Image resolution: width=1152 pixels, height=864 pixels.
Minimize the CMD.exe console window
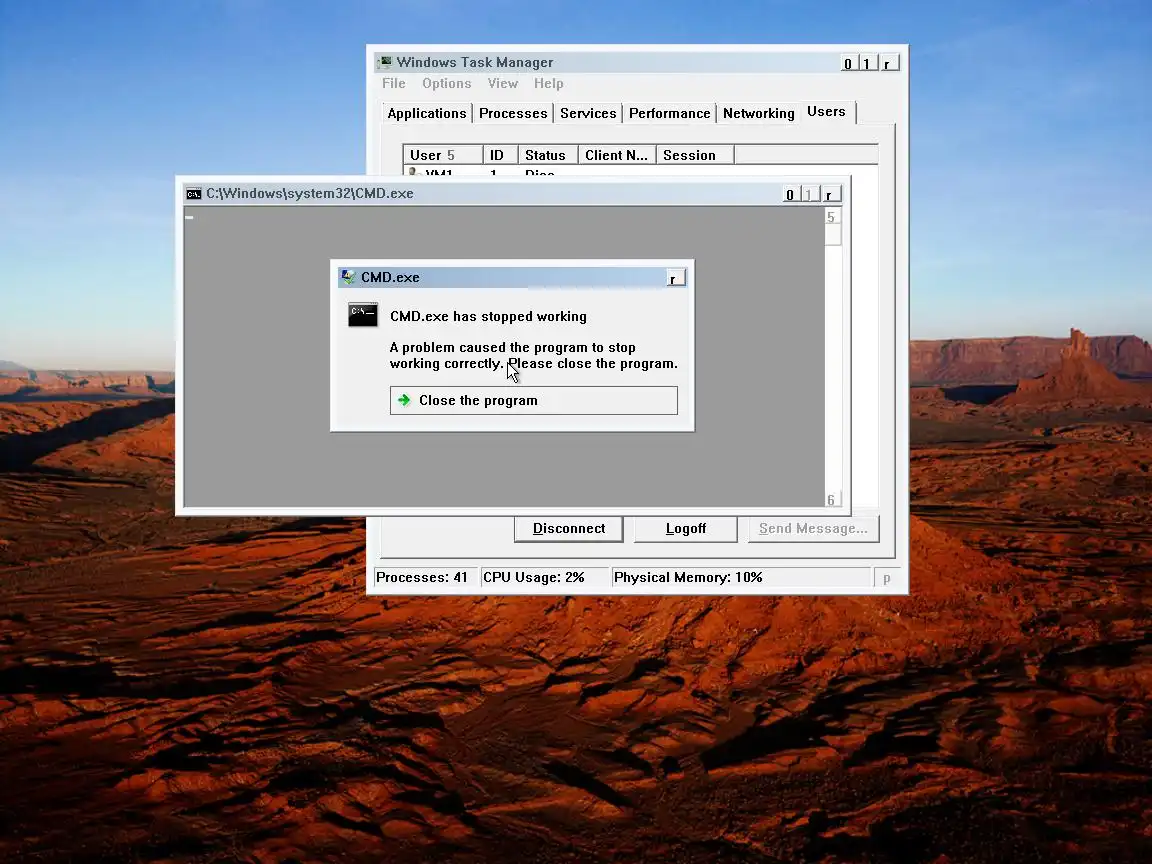point(790,195)
